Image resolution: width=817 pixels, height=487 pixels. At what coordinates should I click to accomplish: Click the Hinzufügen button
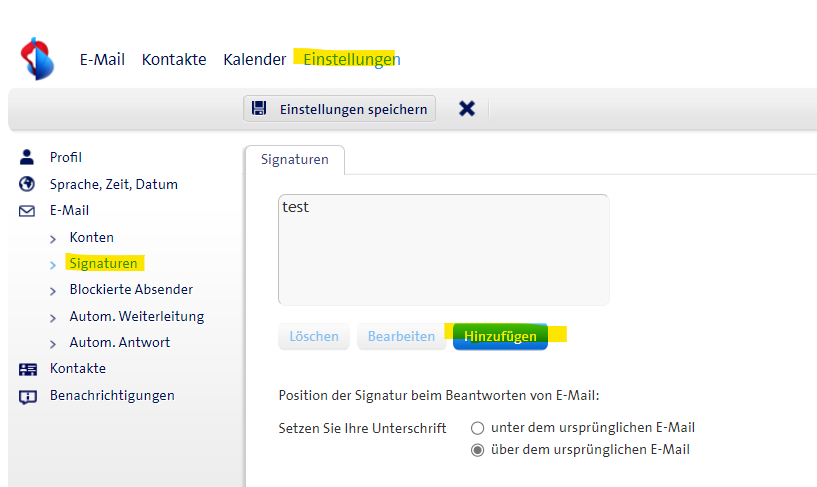[x=500, y=336]
